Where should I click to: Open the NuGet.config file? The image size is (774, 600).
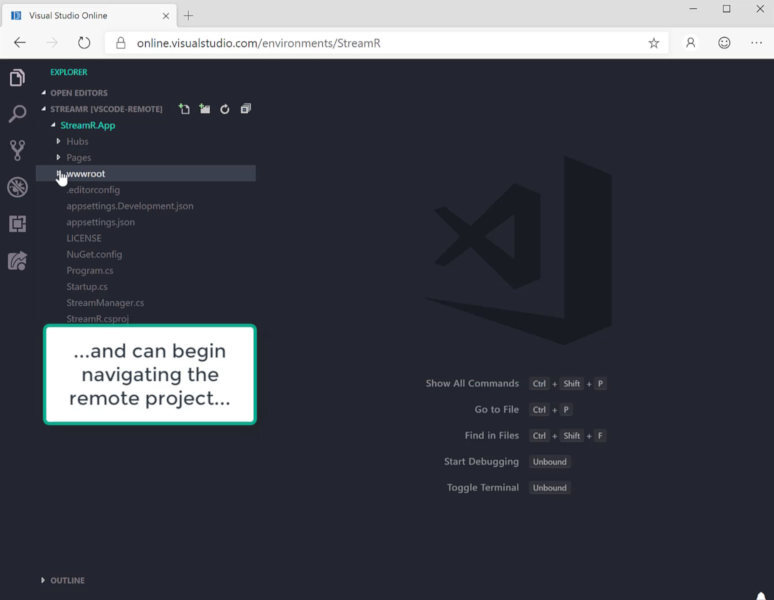coord(94,255)
